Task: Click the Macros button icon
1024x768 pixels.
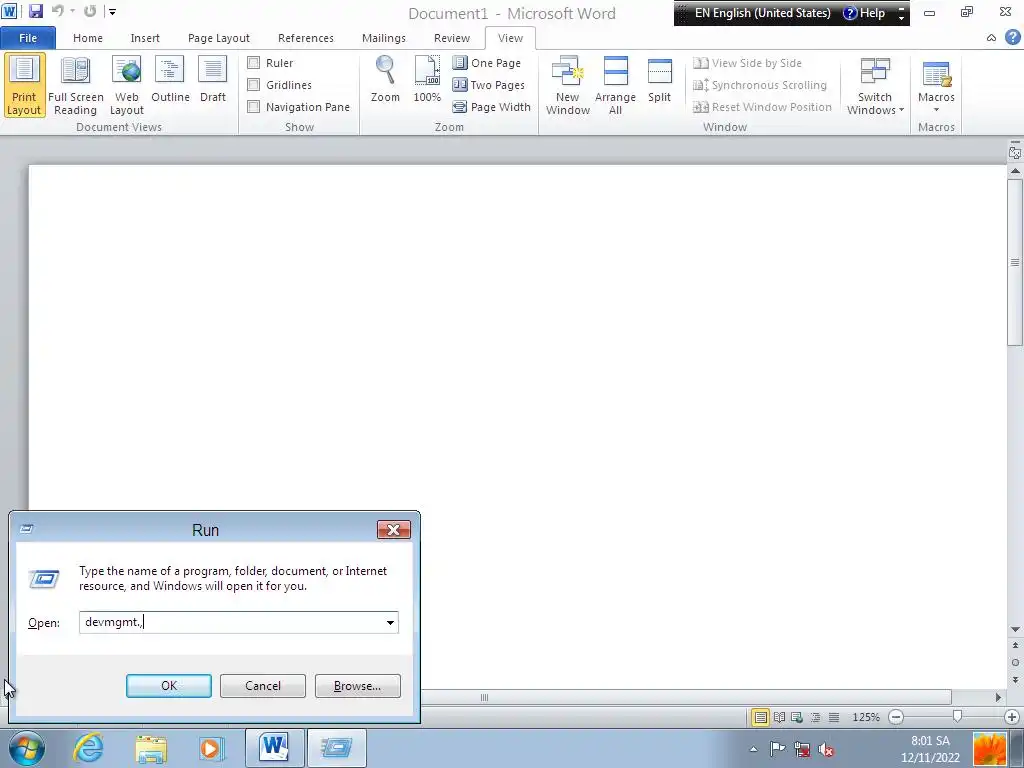Action: 936,74
